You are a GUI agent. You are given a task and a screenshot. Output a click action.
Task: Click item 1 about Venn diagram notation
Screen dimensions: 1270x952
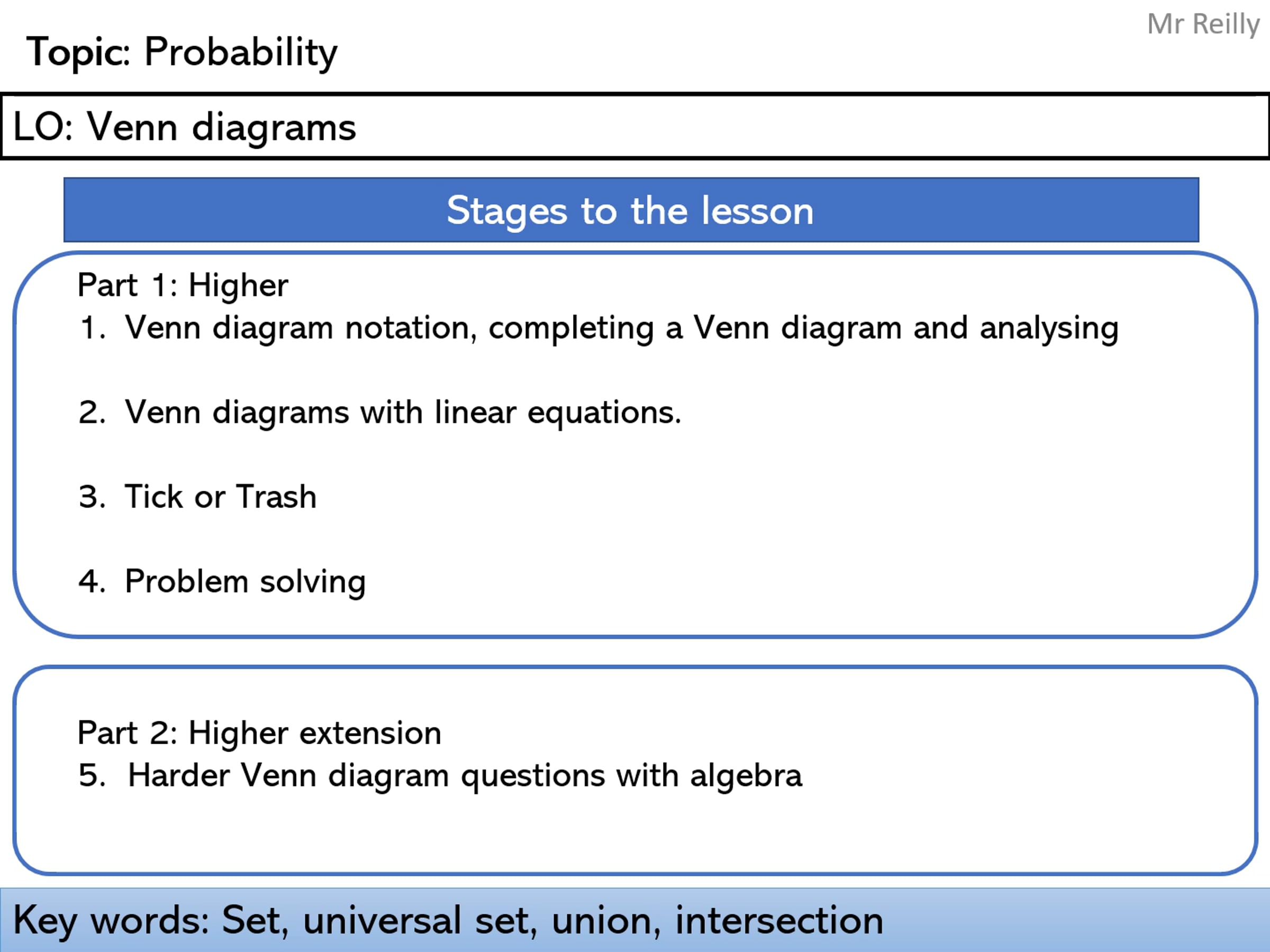pyautogui.click(x=599, y=329)
